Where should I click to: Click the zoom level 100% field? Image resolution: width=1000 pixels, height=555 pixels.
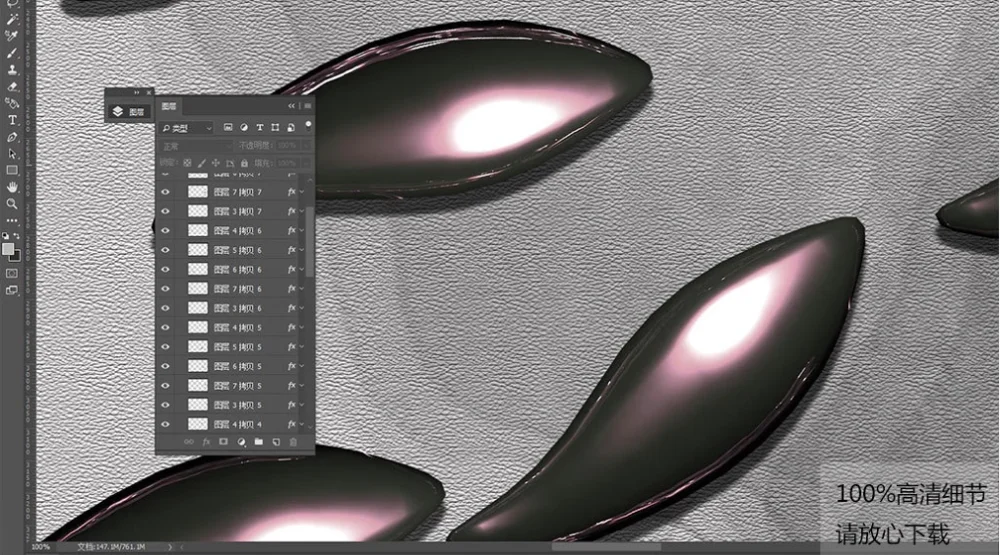(x=40, y=547)
